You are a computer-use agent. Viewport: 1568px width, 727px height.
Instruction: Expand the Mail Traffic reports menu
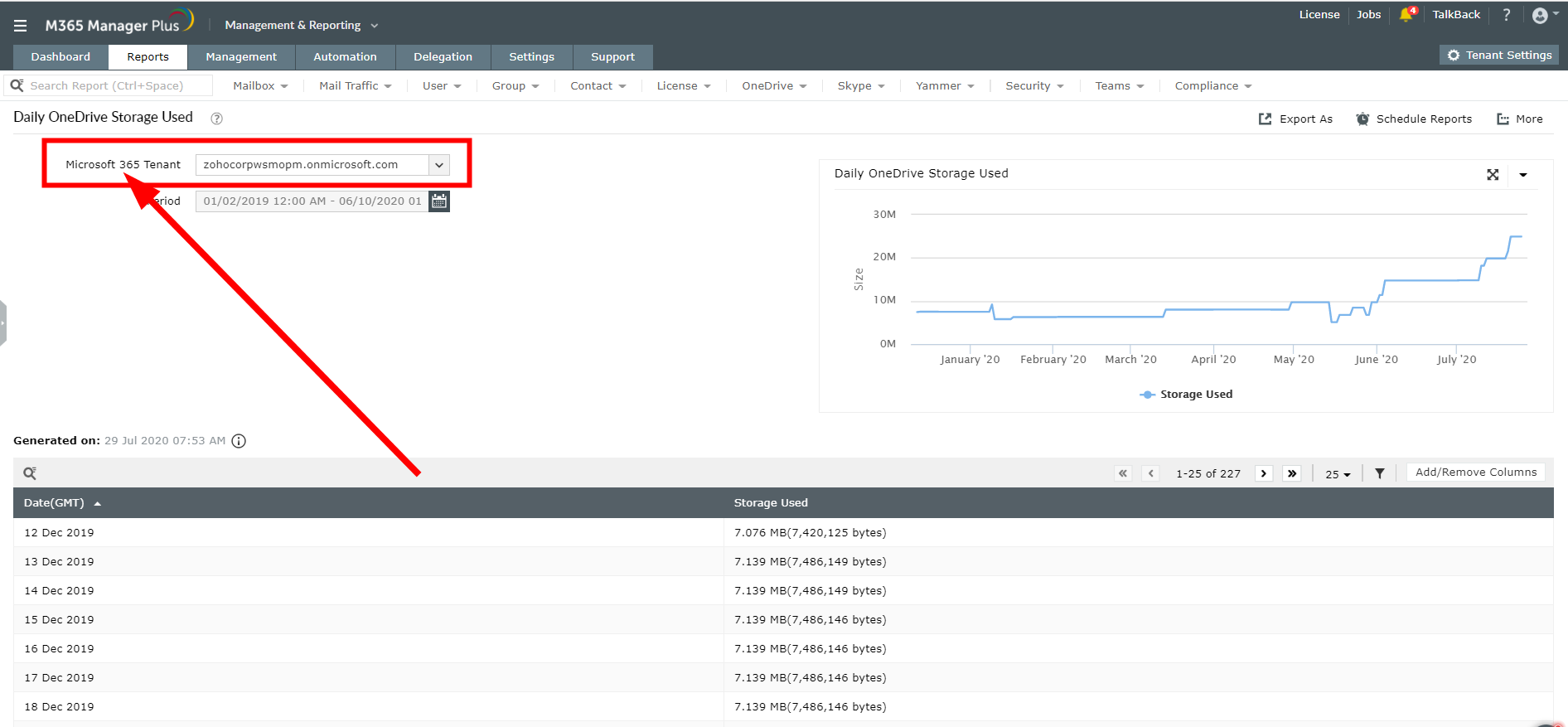coord(355,86)
